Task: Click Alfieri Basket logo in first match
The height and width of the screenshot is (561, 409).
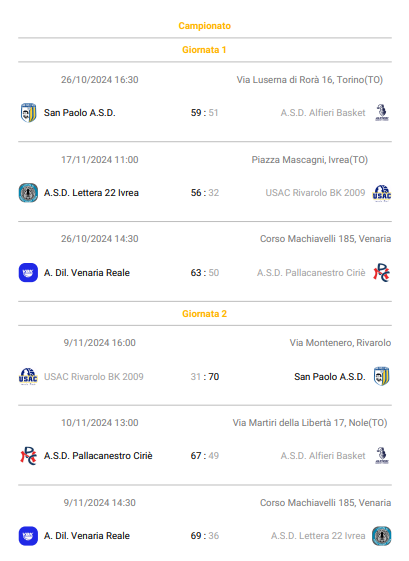Action: pos(381,113)
